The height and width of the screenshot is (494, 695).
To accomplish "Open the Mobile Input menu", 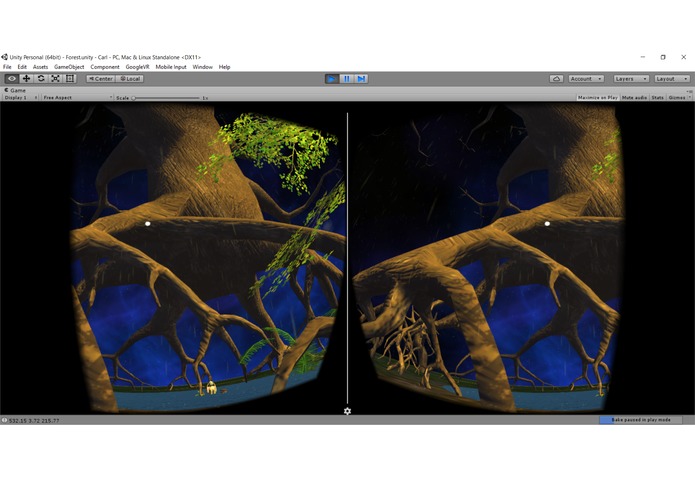I will [171, 67].
